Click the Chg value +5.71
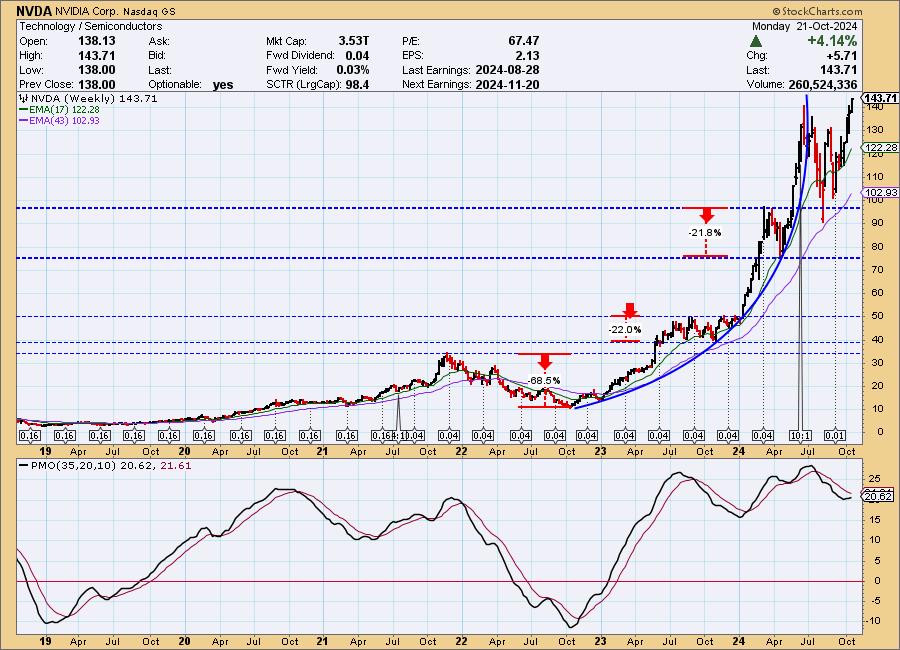Viewport: 900px width, 650px height. point(841,56)
